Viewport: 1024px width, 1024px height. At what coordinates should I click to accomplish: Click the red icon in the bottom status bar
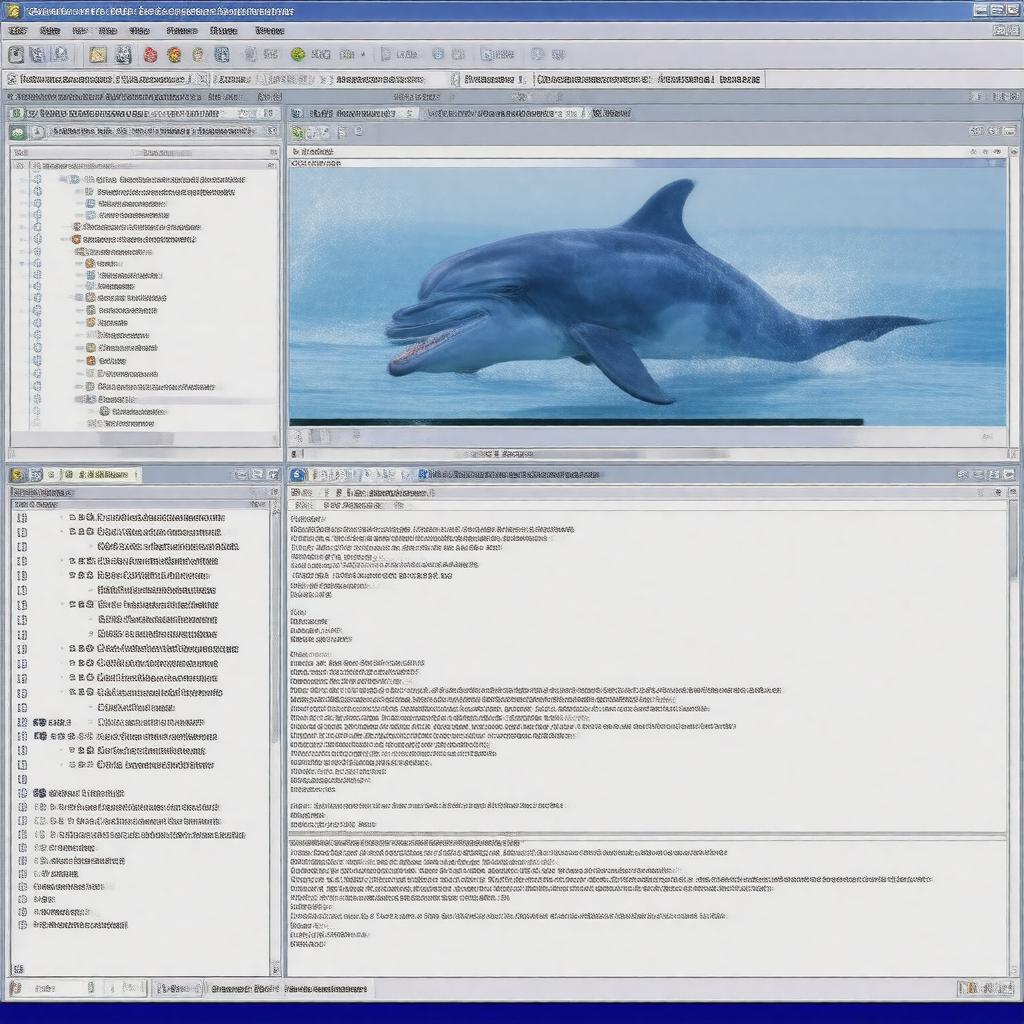[x=15, y=988]
